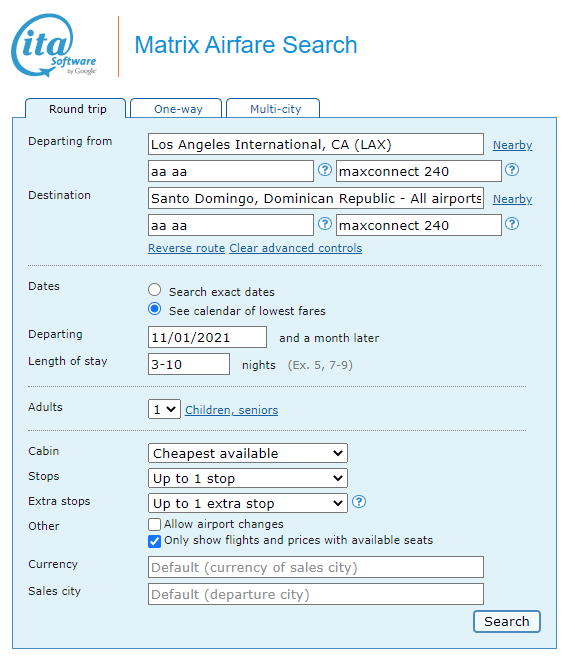Focus the Departing date input field
This screenshot has height=662, width=575.
click(x=207, y=337)
